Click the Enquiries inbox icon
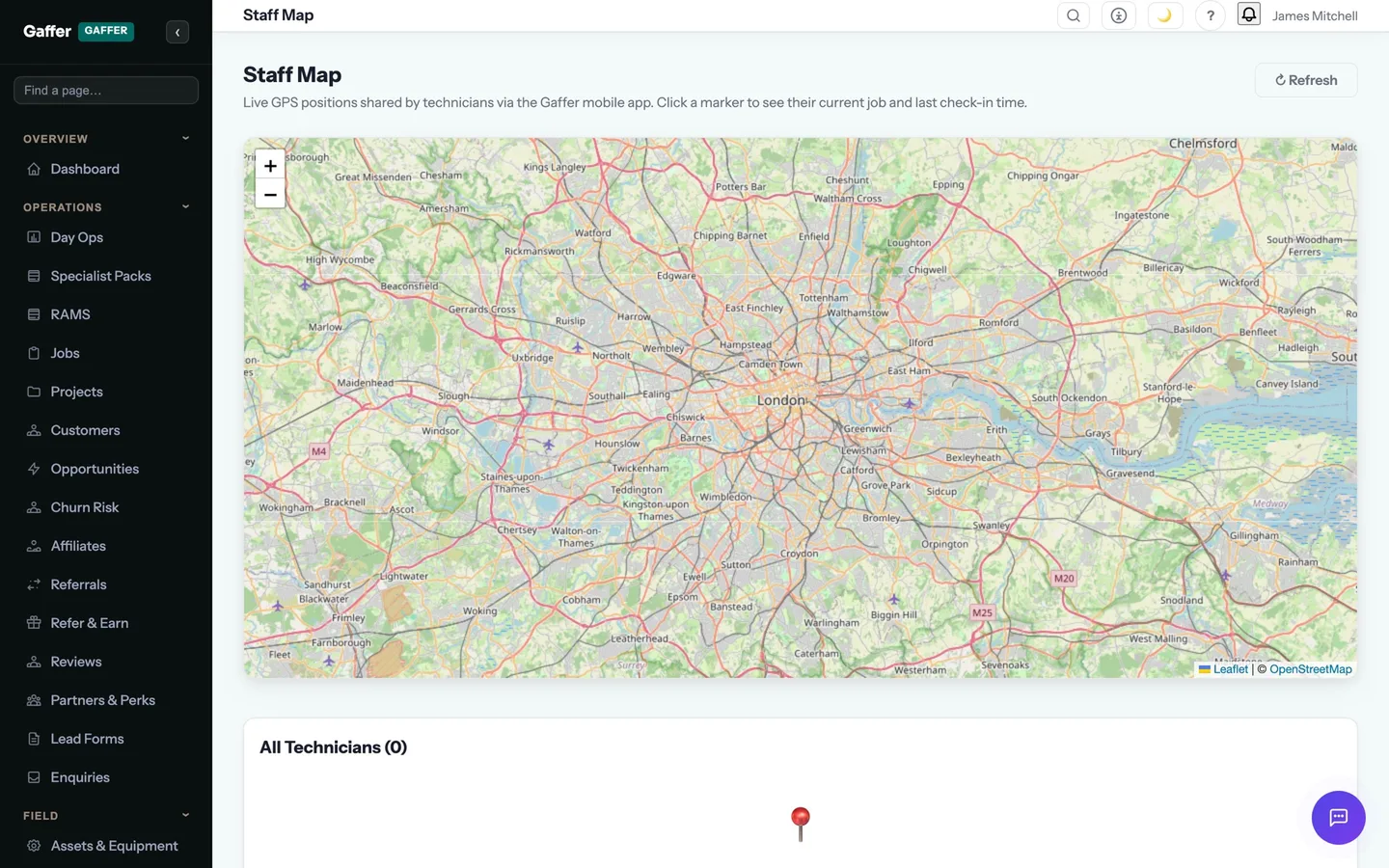 pyautogui.click(x=34, y=777)
